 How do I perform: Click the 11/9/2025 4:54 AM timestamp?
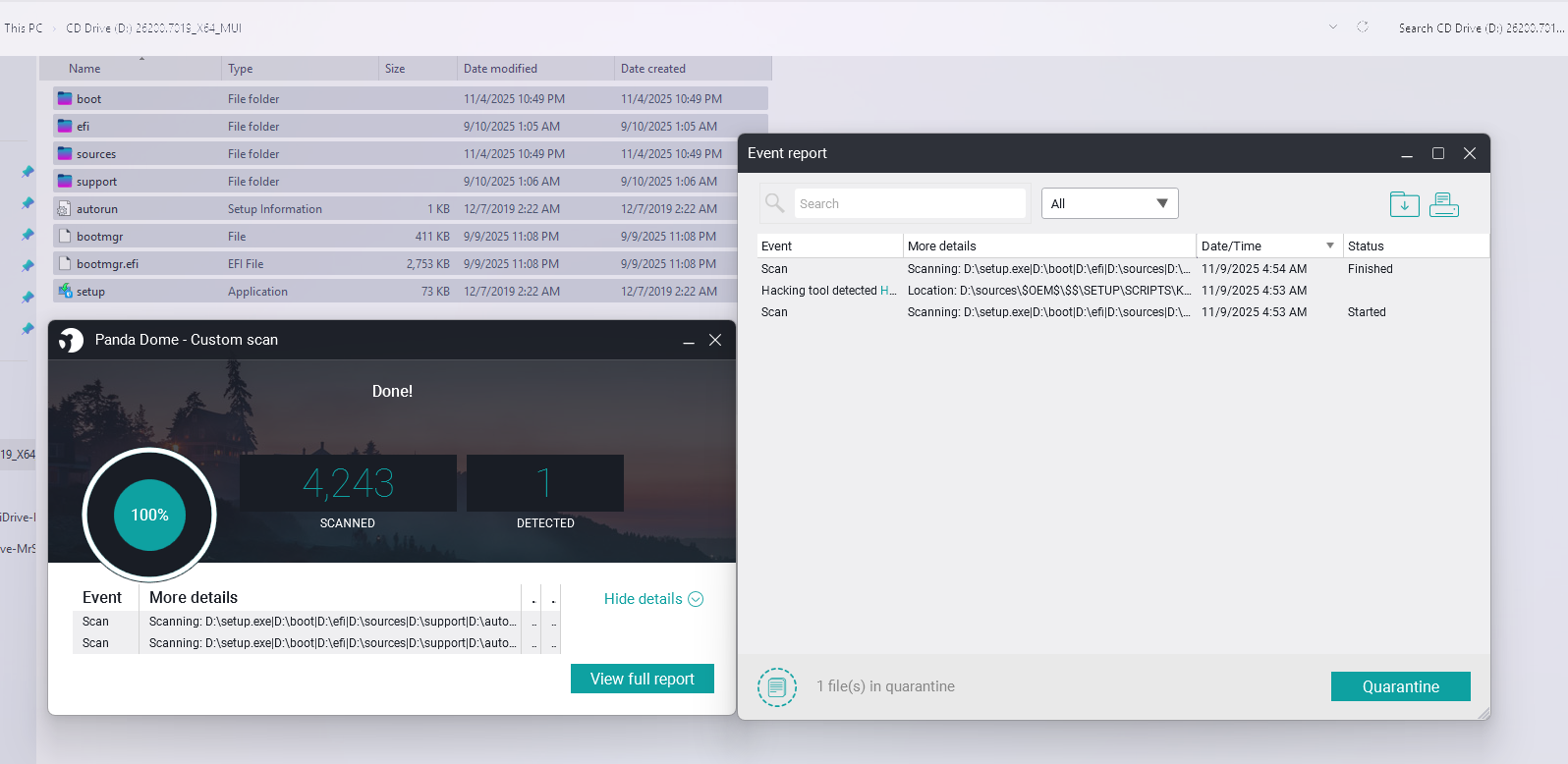1254,269
